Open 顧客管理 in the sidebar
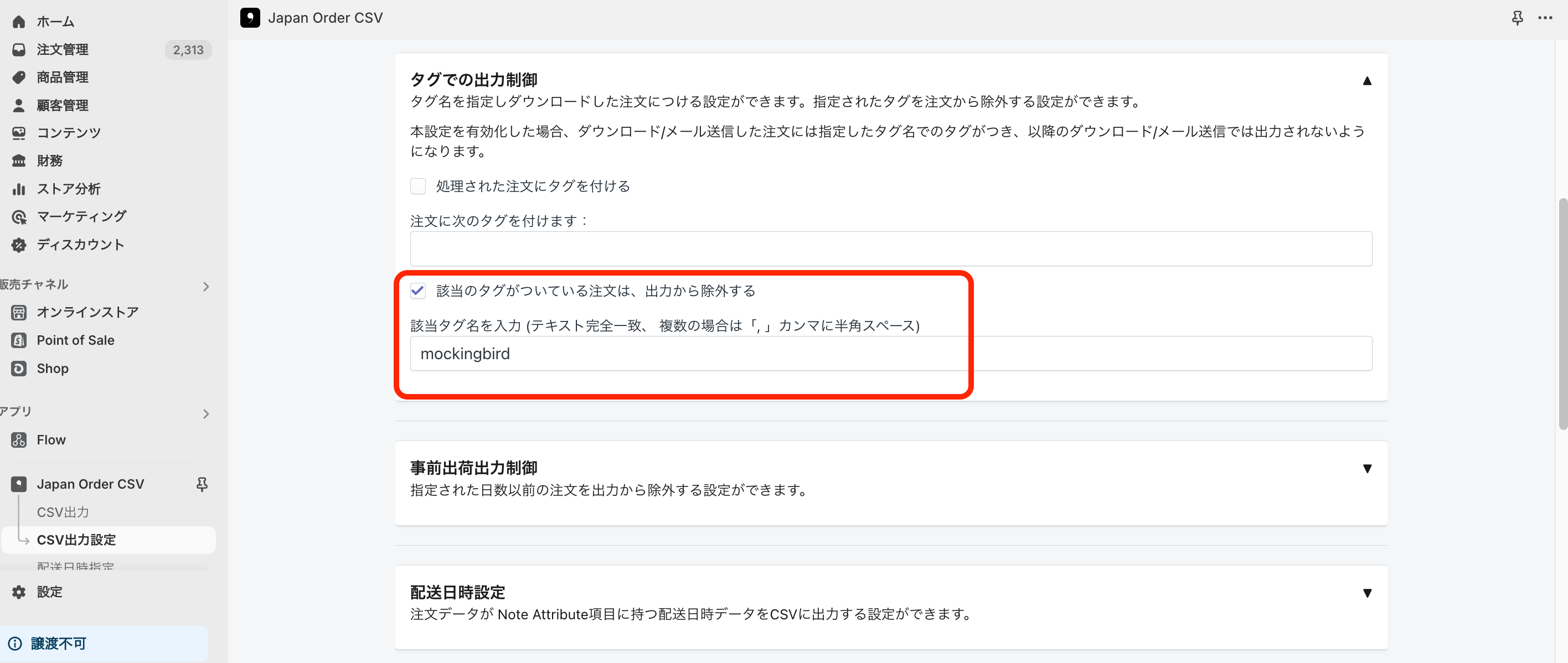 coord(62,105)
